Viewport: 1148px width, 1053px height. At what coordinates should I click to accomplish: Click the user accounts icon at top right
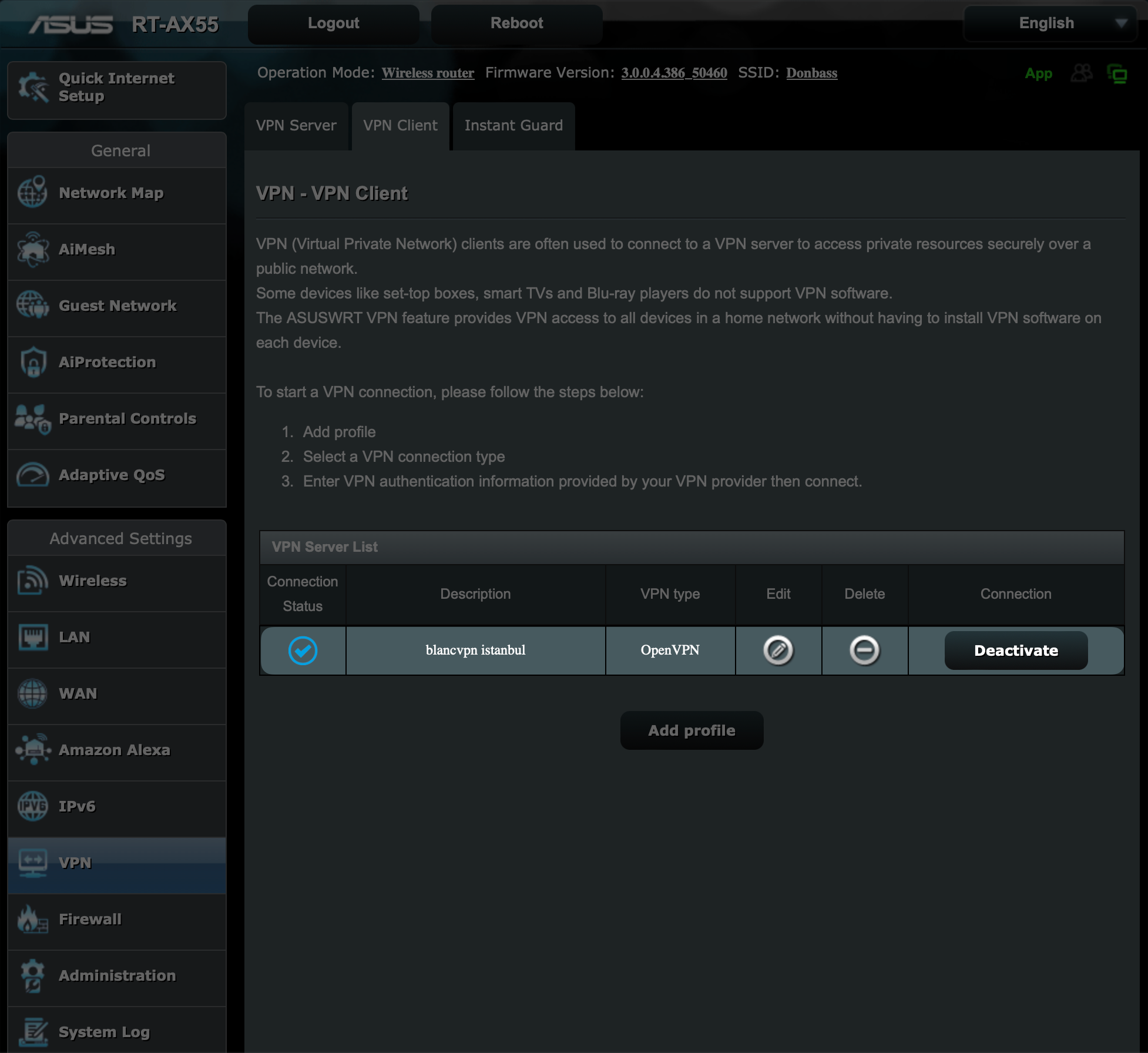pyautogui.click(x=1082, y=73)
